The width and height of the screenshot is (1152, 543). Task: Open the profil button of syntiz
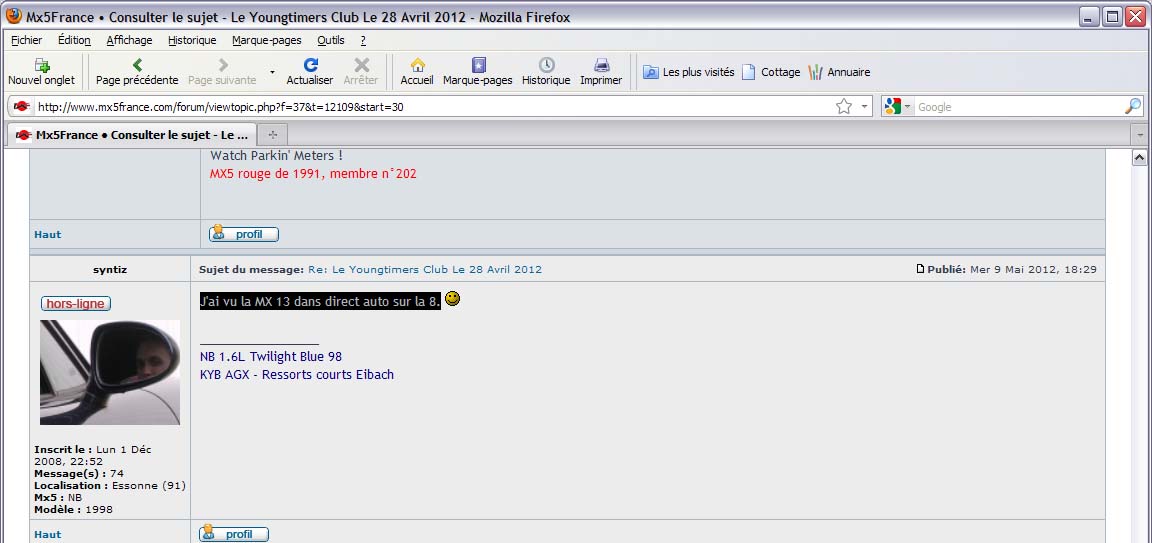pyautogui.click(x=234, y=534)
